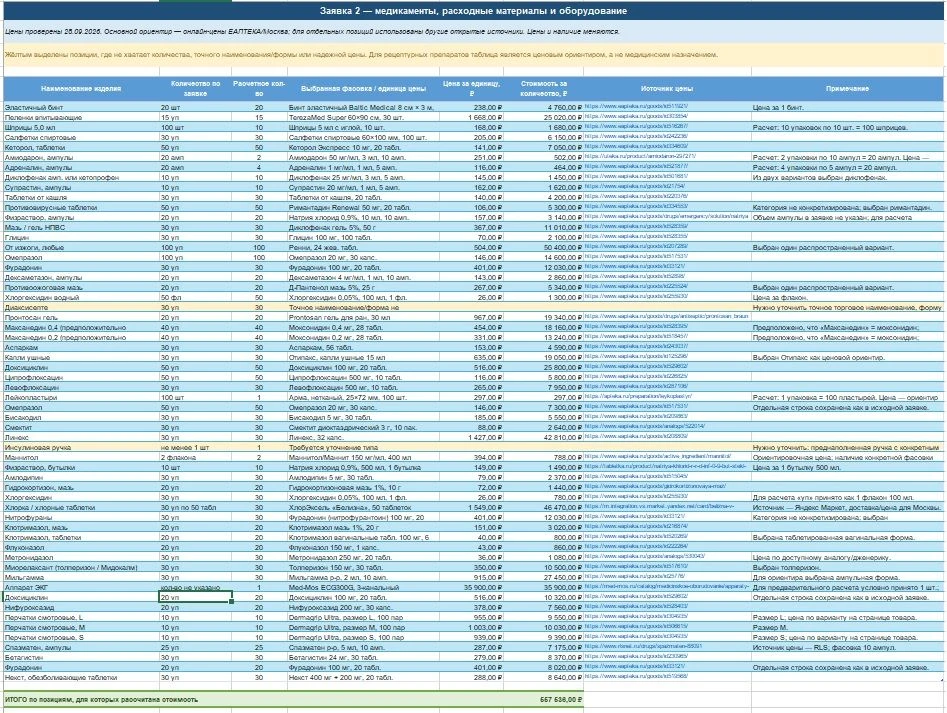The height and width of the screenshot is (713, 947).
Task: Select the 'Источник цены' column header
Action: 667,89
